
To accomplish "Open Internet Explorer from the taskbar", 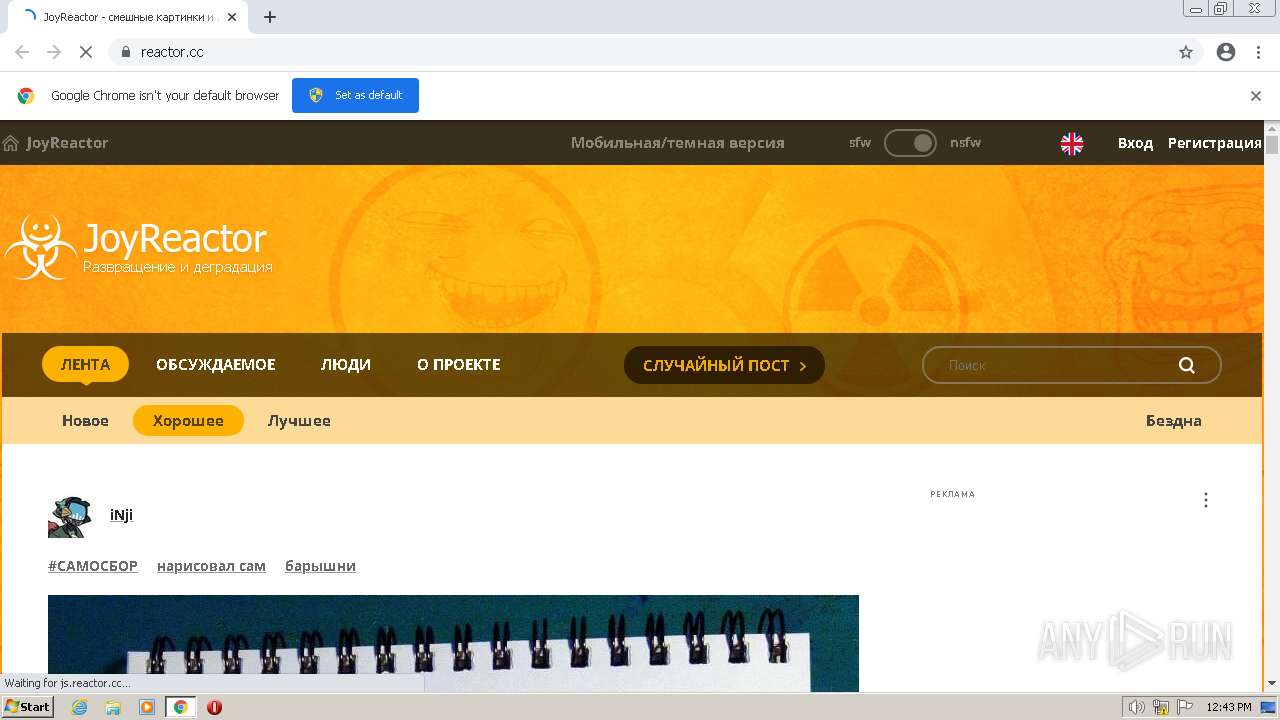I will point(80,707).
